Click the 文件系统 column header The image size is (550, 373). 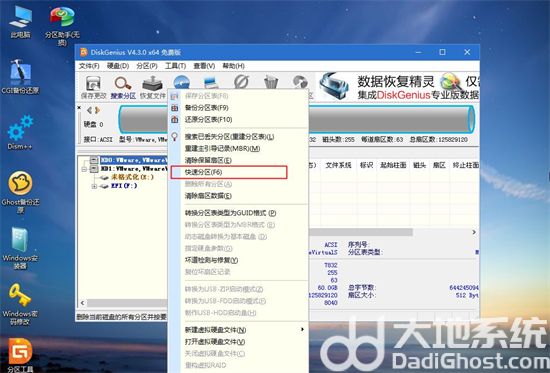point(338,165)
